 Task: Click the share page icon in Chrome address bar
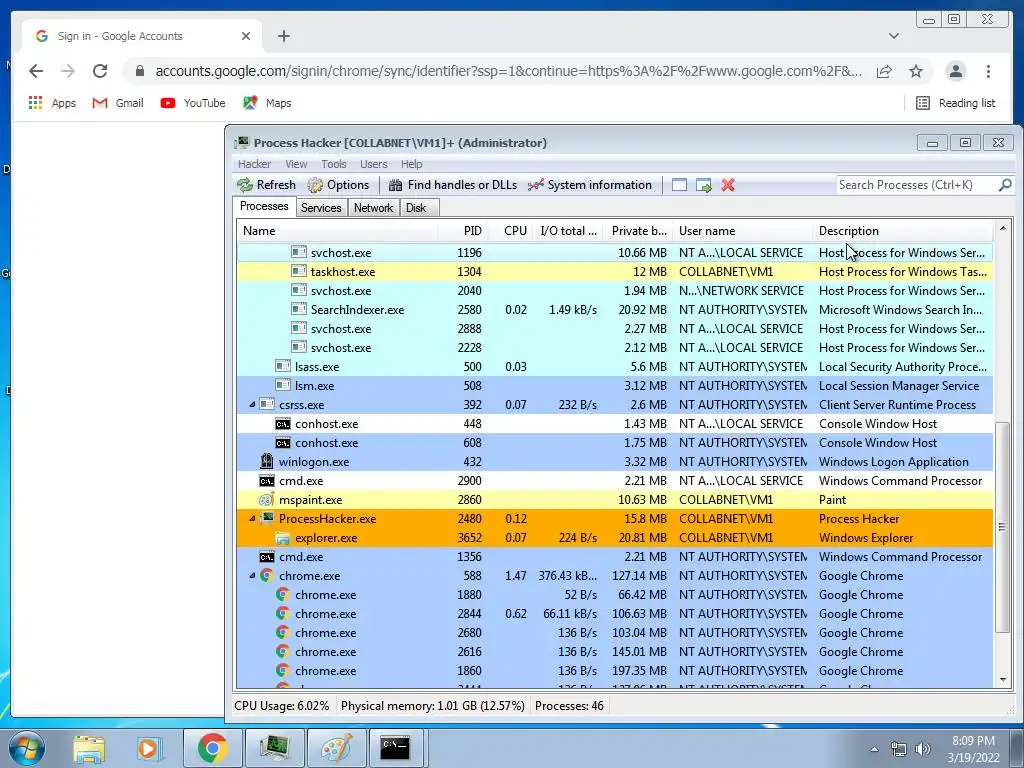click(x=884, y=71)
